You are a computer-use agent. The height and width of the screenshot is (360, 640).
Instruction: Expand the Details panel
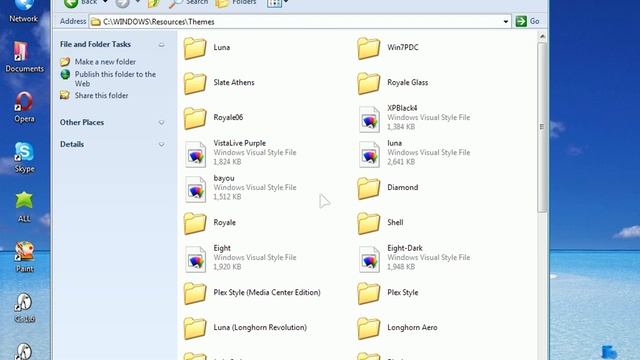[x=162, y=144]
